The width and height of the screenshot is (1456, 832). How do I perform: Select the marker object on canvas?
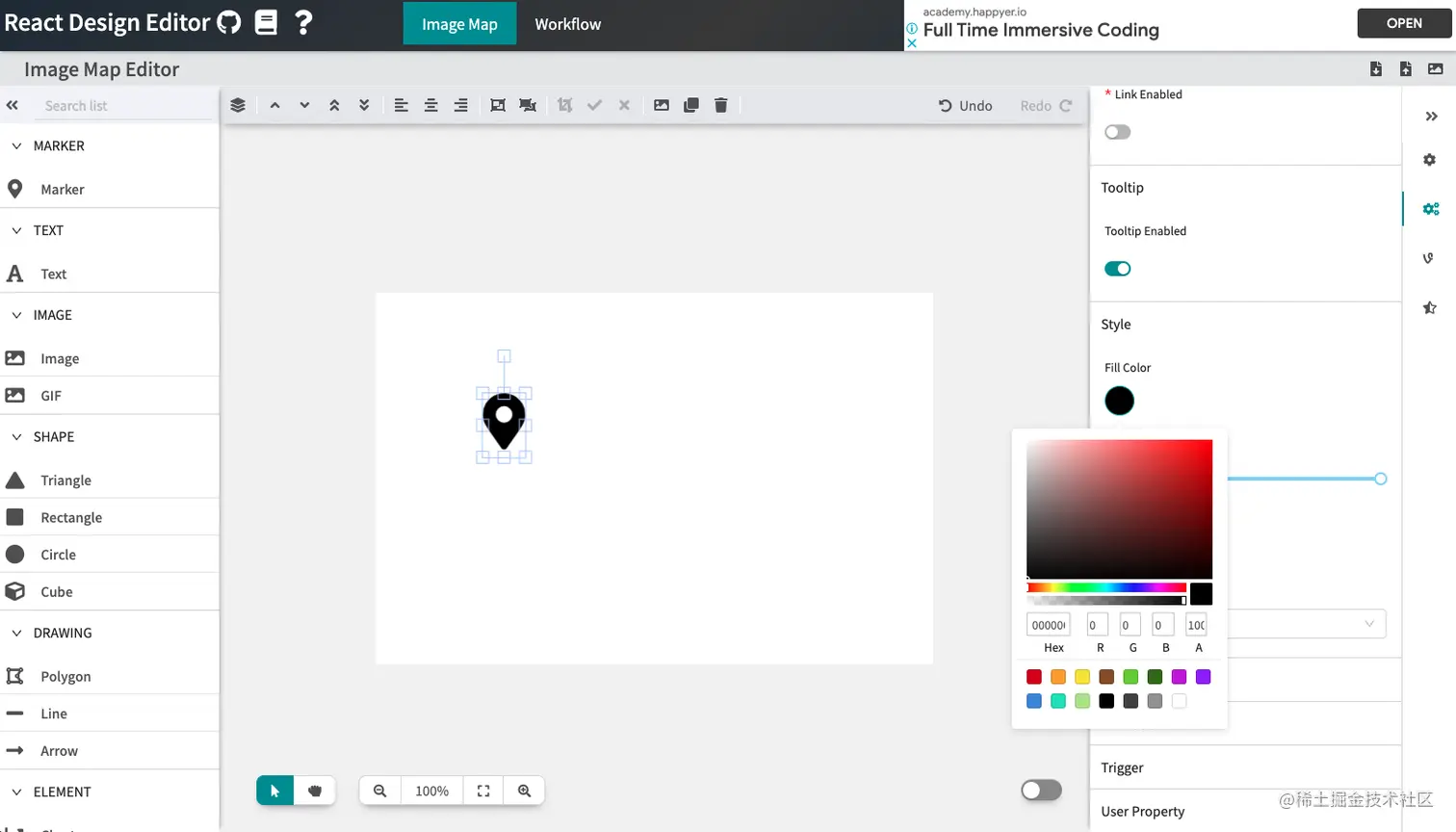(504, 422)
